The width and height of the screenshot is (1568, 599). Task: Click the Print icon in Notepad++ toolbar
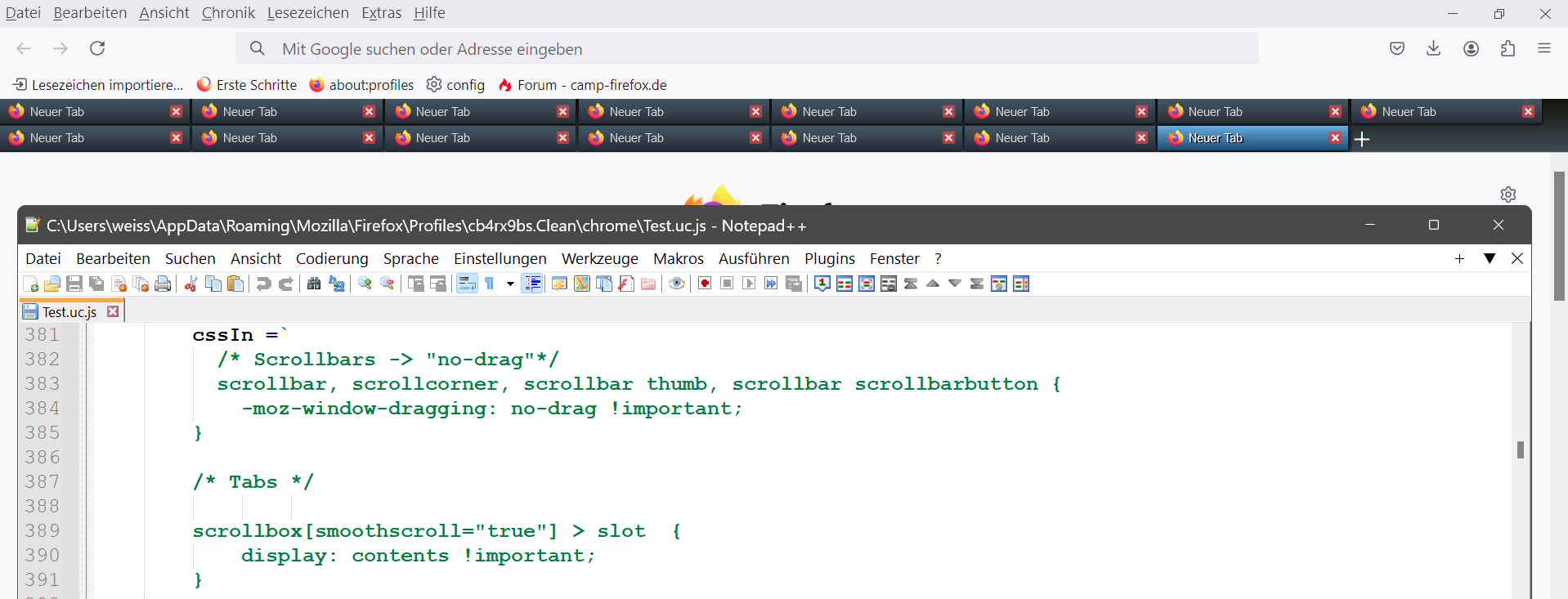pos(163,284)
